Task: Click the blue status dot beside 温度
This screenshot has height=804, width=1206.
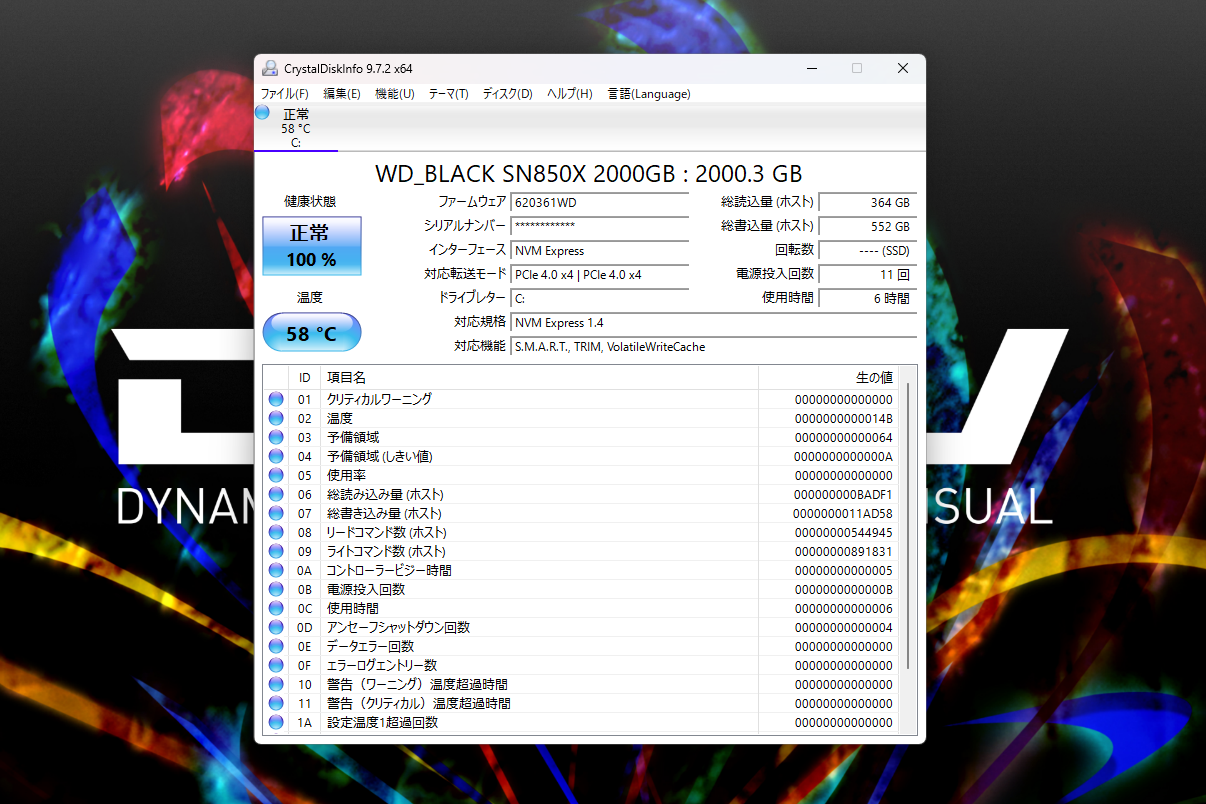Action: (x=275, y=417)
